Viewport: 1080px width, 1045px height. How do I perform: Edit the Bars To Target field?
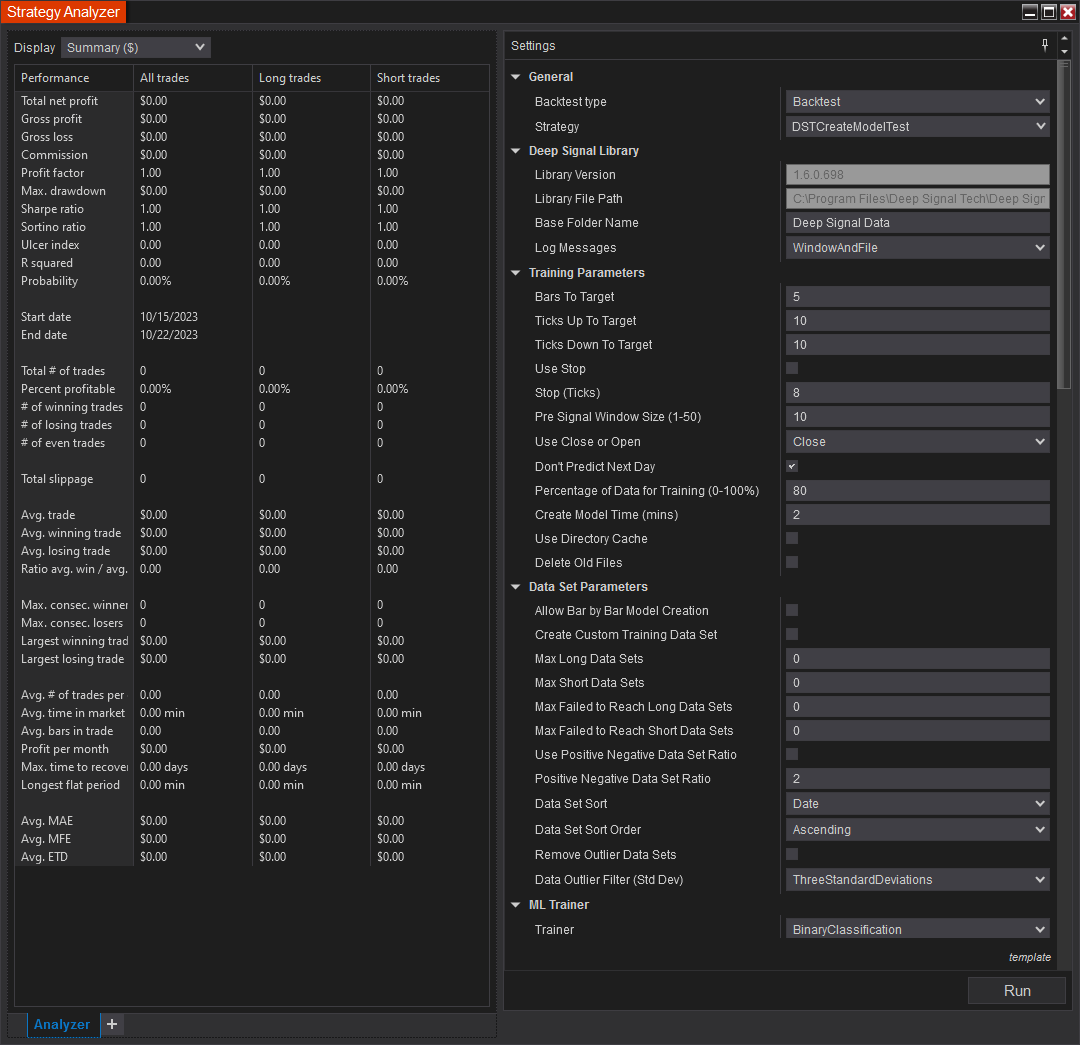point(917,297)
